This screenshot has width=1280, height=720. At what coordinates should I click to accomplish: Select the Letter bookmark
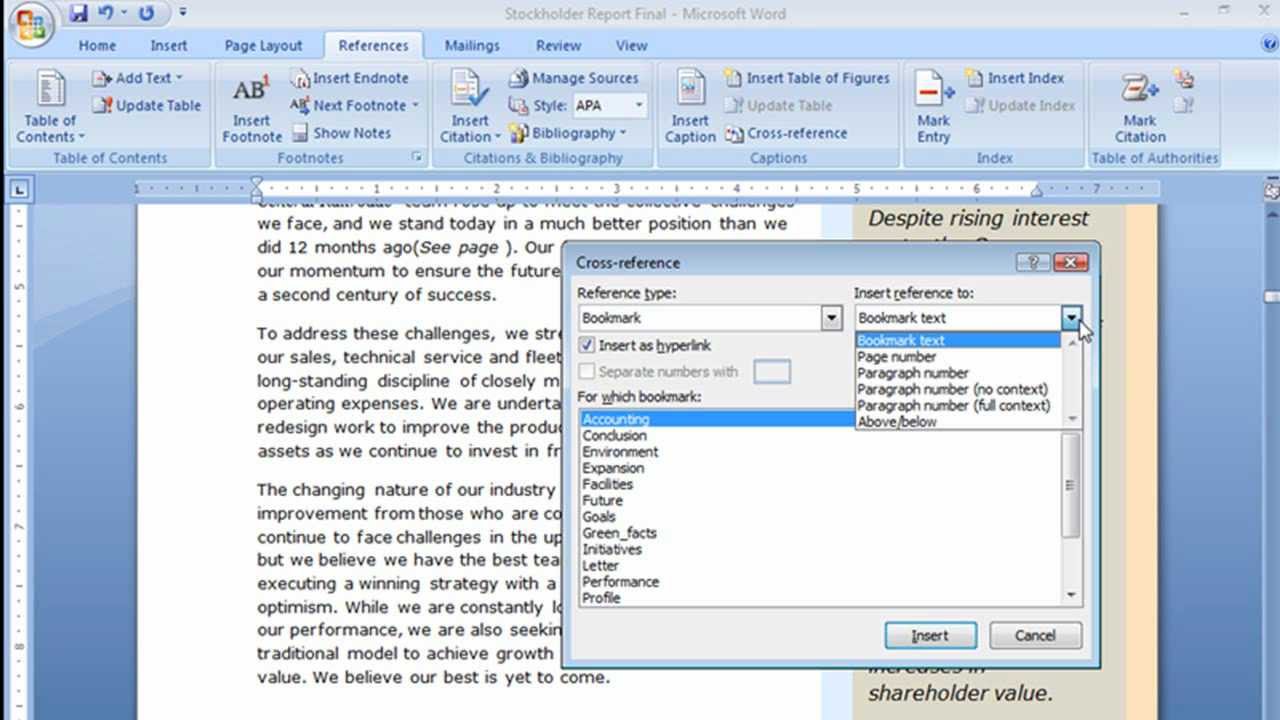click(820, 565)
